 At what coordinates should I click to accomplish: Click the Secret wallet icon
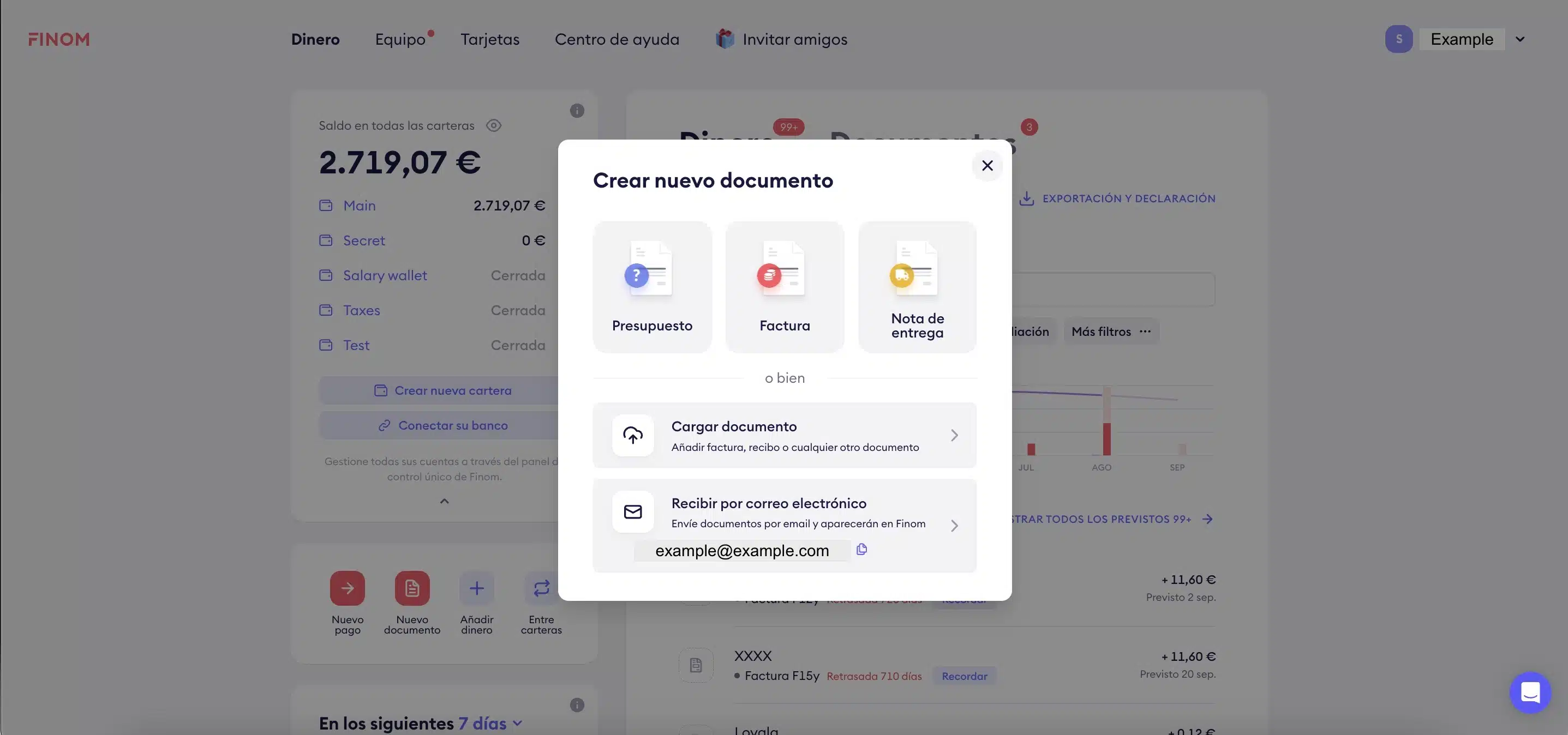(326, 240)
